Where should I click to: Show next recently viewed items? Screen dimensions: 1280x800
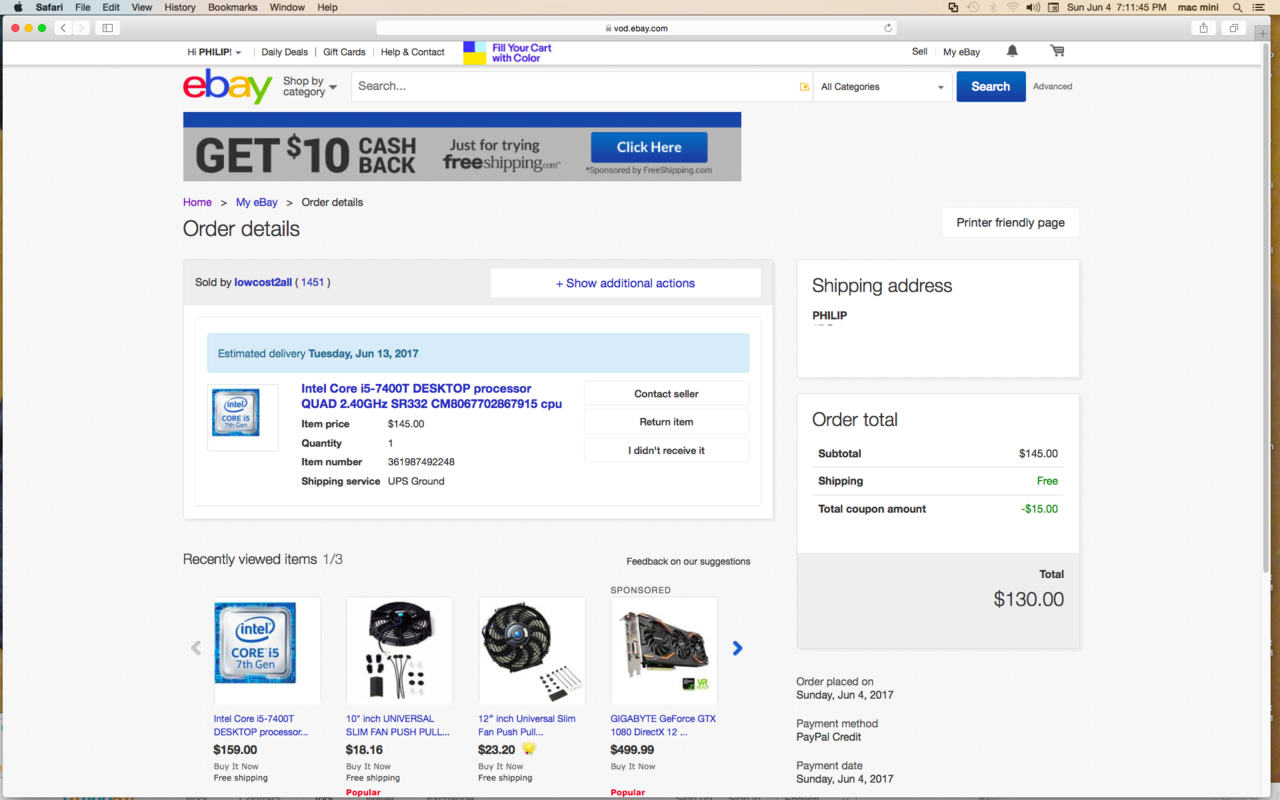737,648
